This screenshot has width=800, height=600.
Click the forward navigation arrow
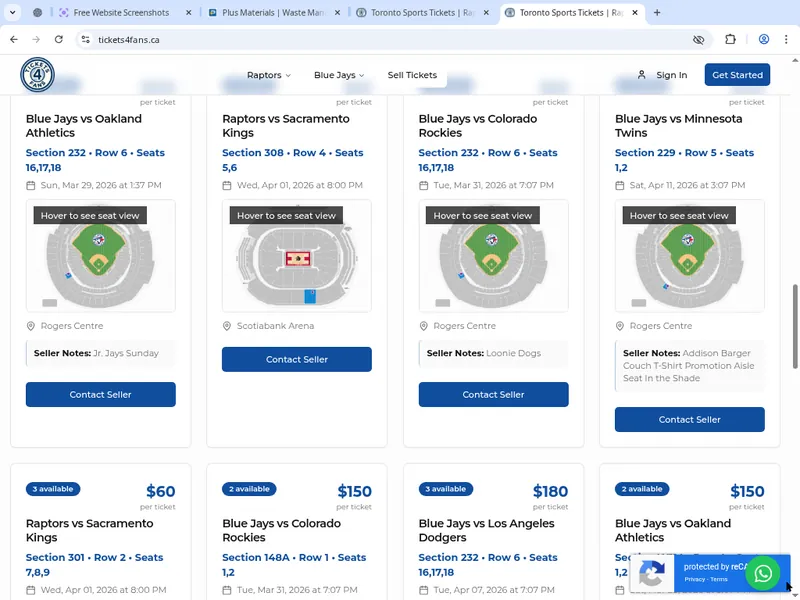tap(36, 39)
